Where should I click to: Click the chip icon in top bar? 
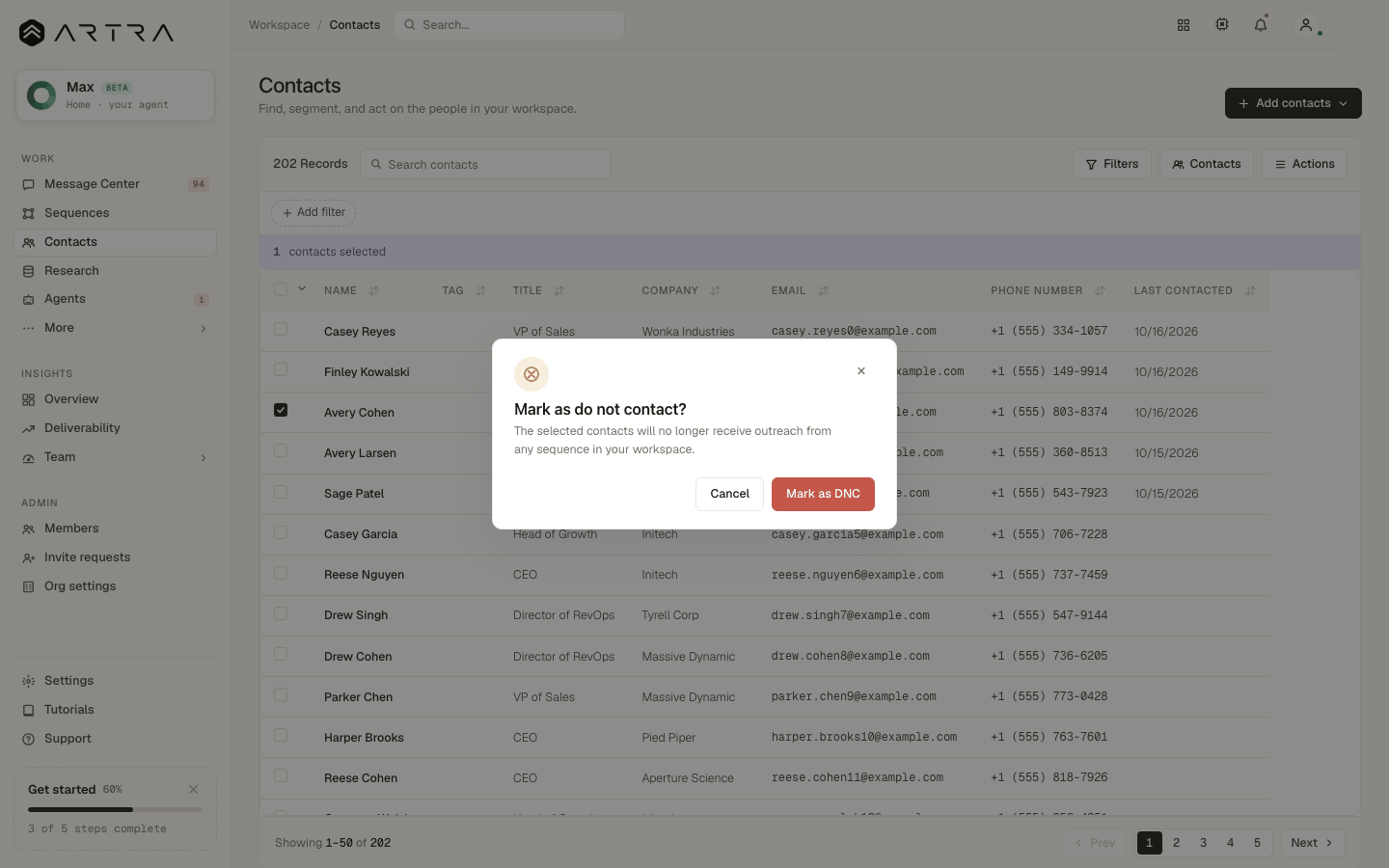(1222, 25)
